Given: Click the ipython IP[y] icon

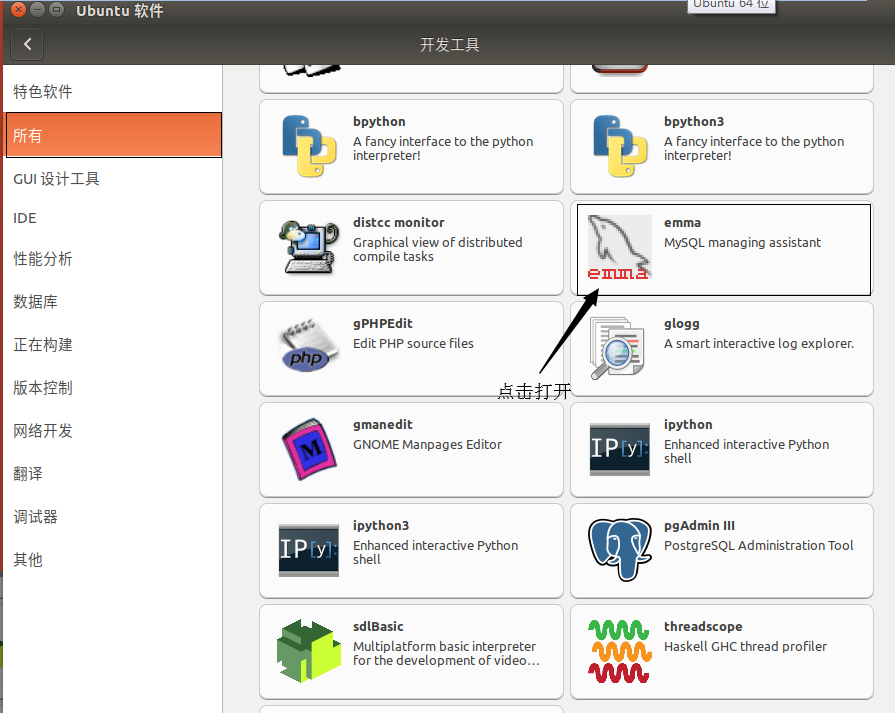Looking at the screenshot, I should point(620,449).
